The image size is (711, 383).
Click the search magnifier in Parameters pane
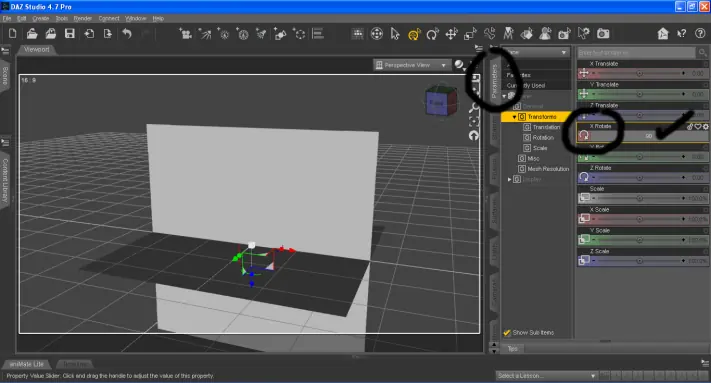coord(702,53)
